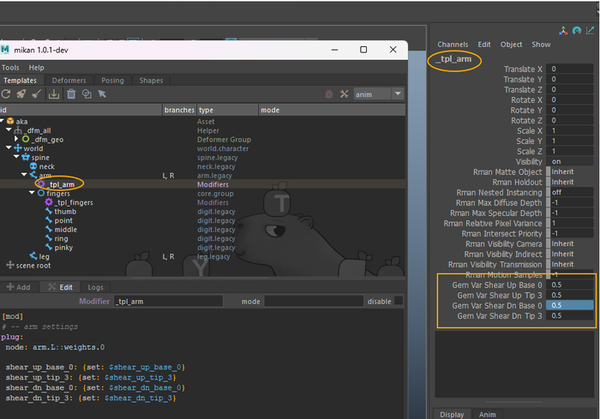
Task: Open the Help menu in mikan
Action: pyautogui.click(x=36, y=67)
